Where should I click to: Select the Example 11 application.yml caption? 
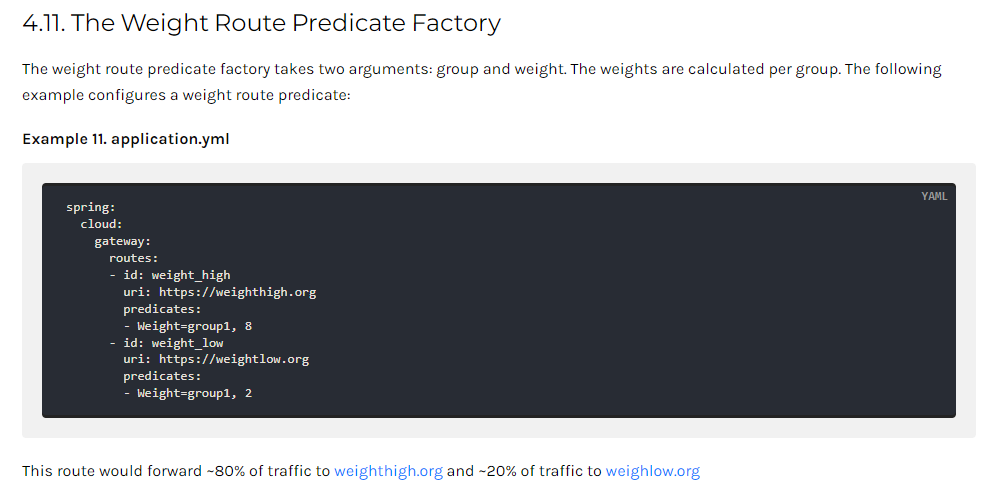(x=126, y=139)
